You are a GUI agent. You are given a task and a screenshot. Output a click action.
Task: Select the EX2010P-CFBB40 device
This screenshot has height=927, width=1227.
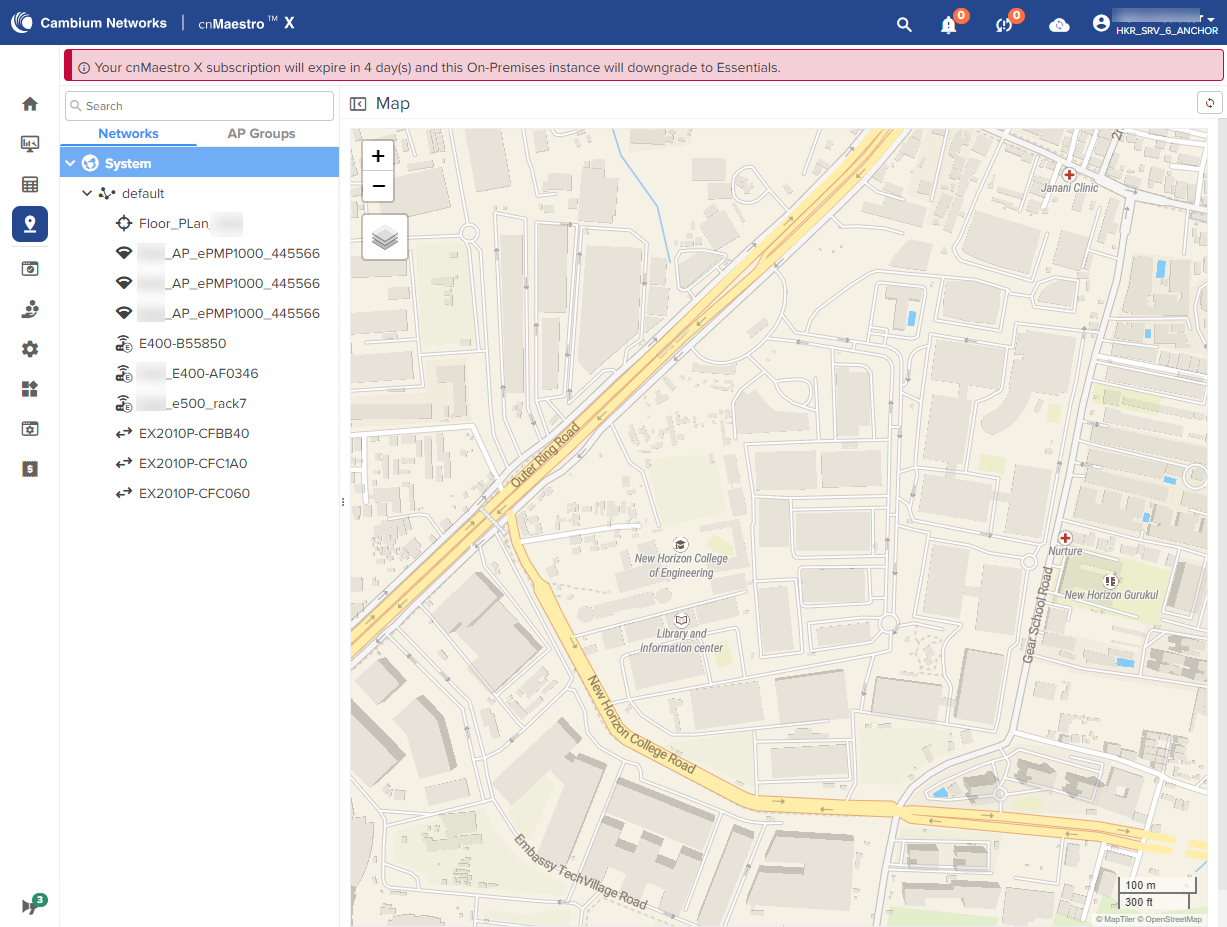(194, 433)
